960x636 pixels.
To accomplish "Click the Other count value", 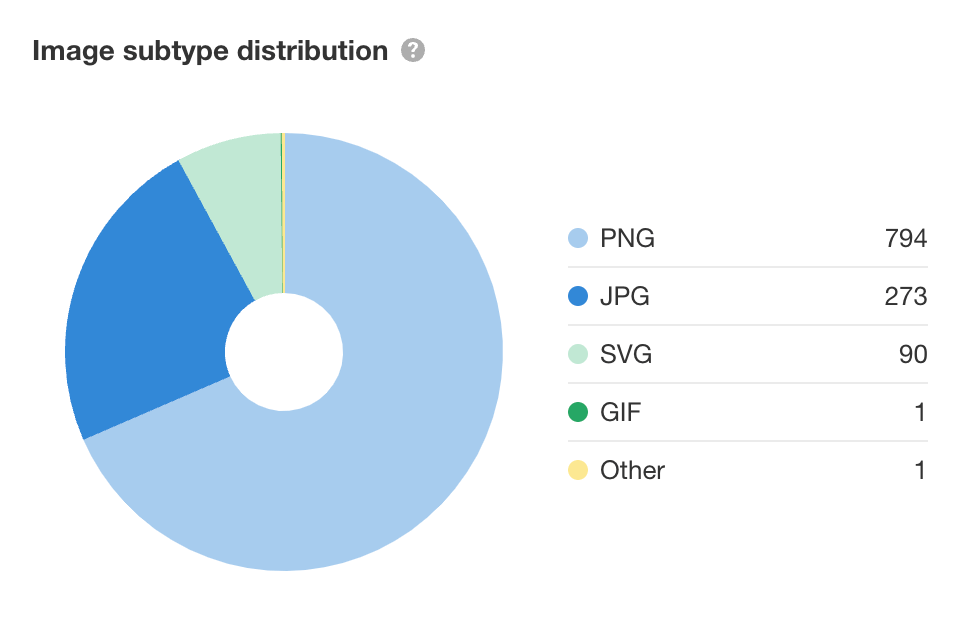I will click(x=920, y=471).
